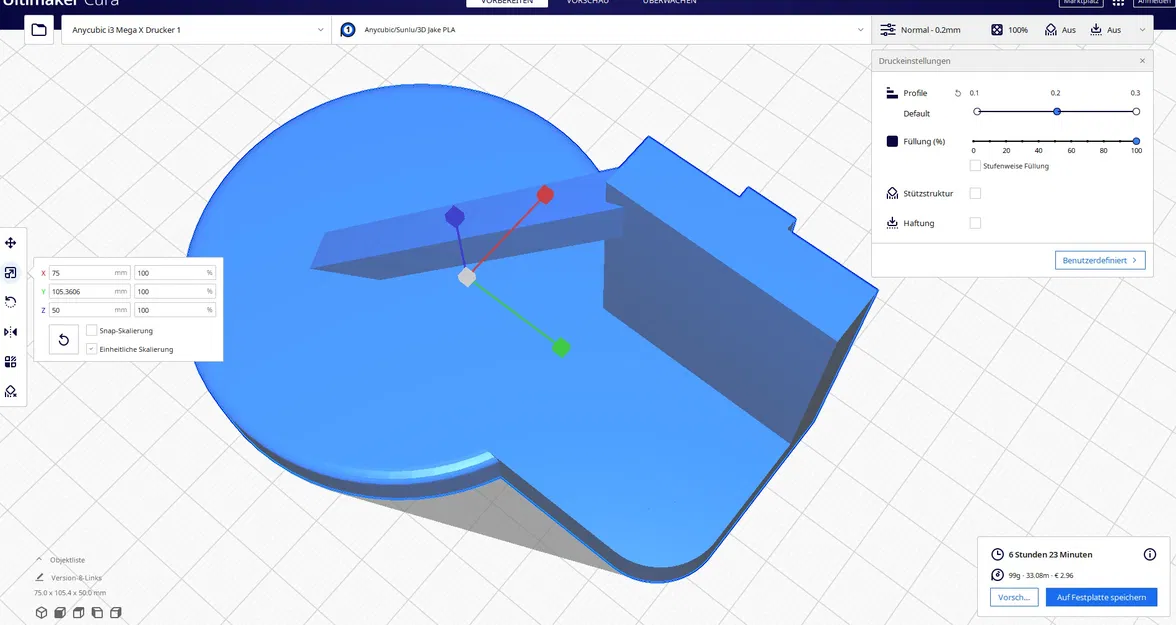Open Anycubic i3 Mega X printer dropdown
This screenshot has height=625, width=1176.
click(196, 30)
